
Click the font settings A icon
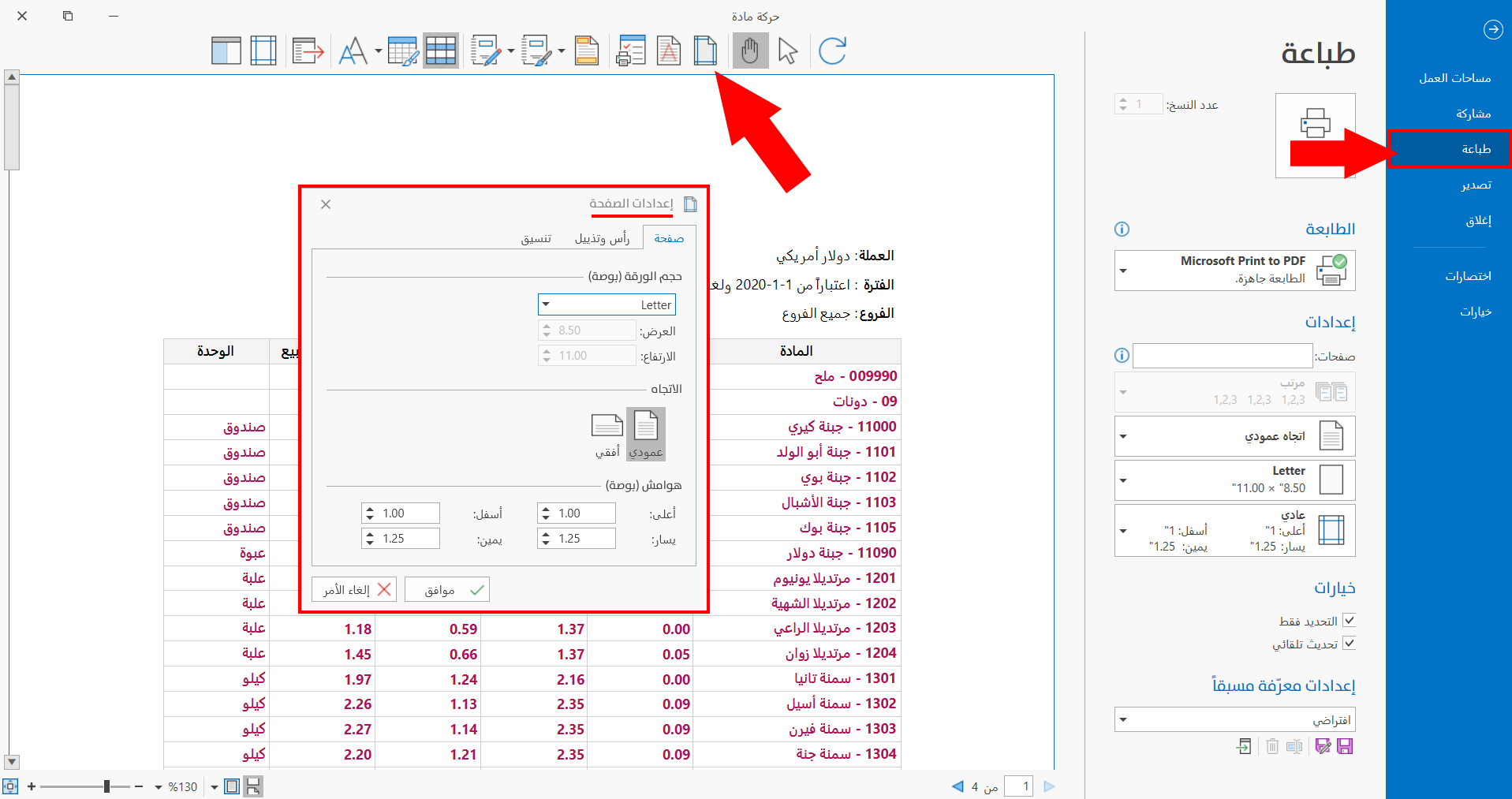coord(353,51)
